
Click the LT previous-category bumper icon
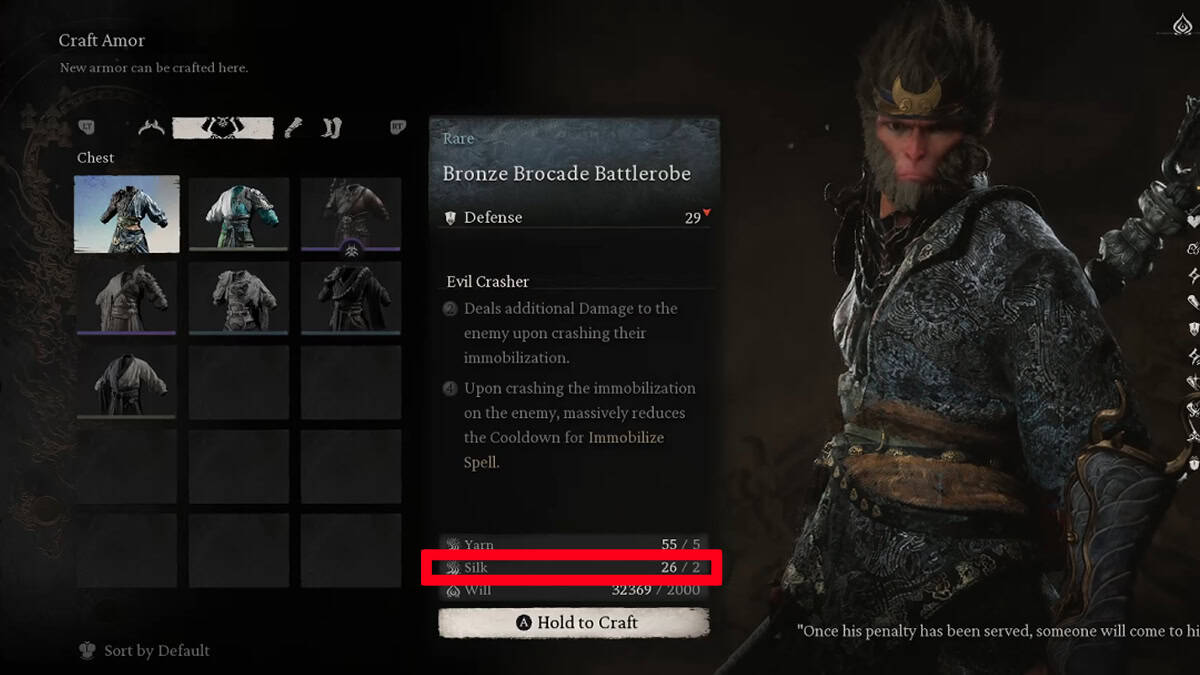coord(87,127)
